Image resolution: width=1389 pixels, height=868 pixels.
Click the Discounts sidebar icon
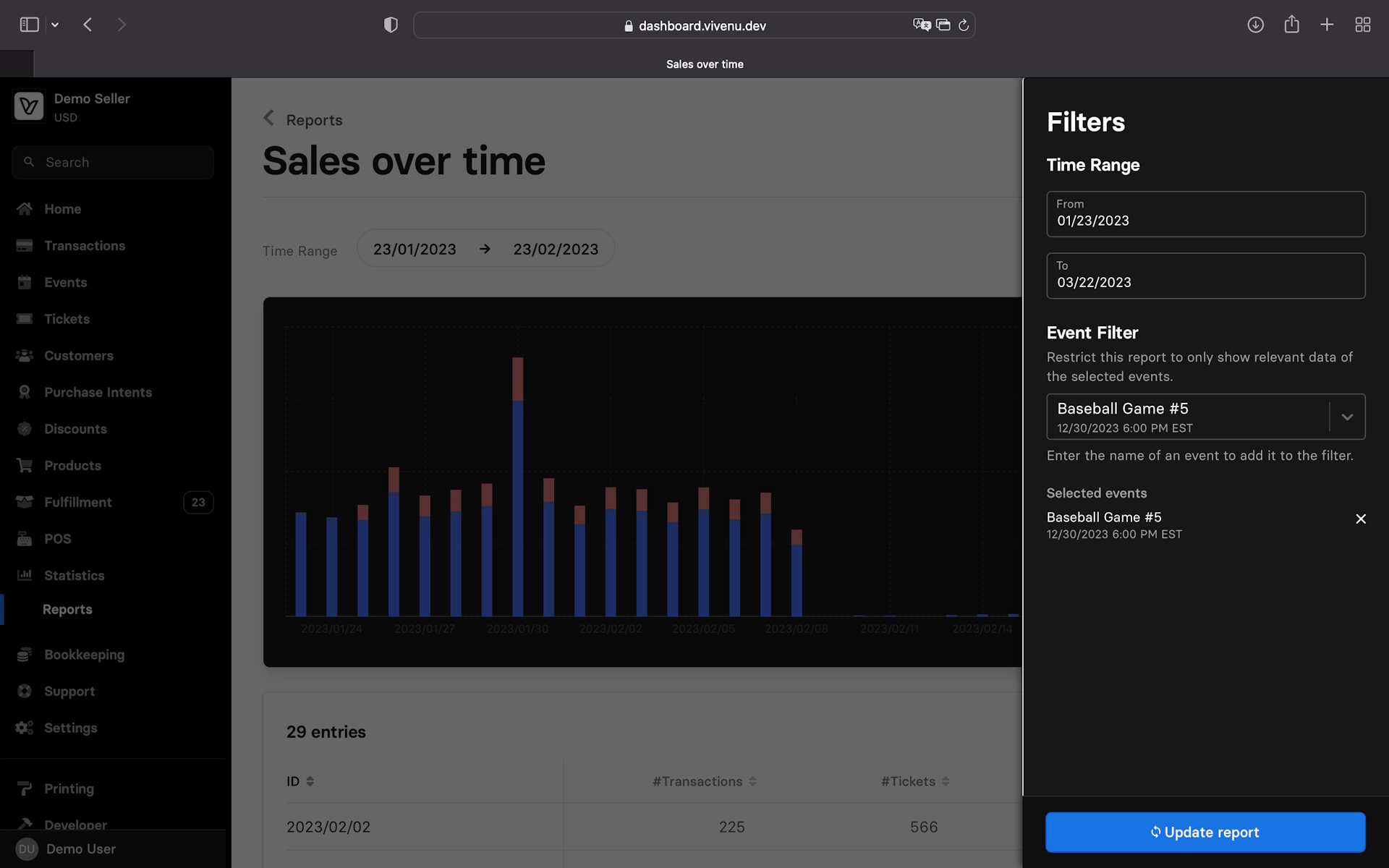[x=25, y=429]
